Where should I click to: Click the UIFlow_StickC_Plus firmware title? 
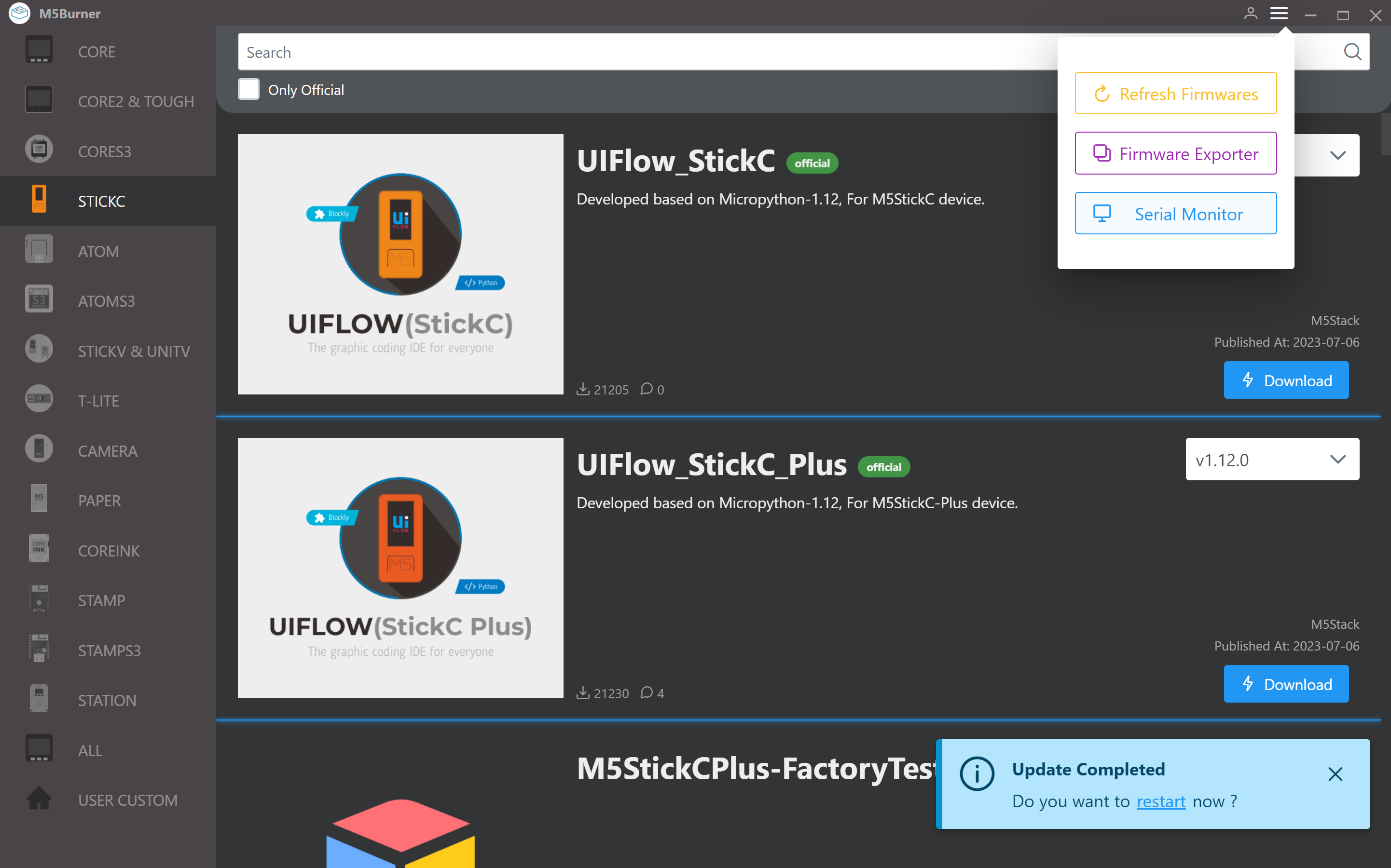click(x=712, y=464)
